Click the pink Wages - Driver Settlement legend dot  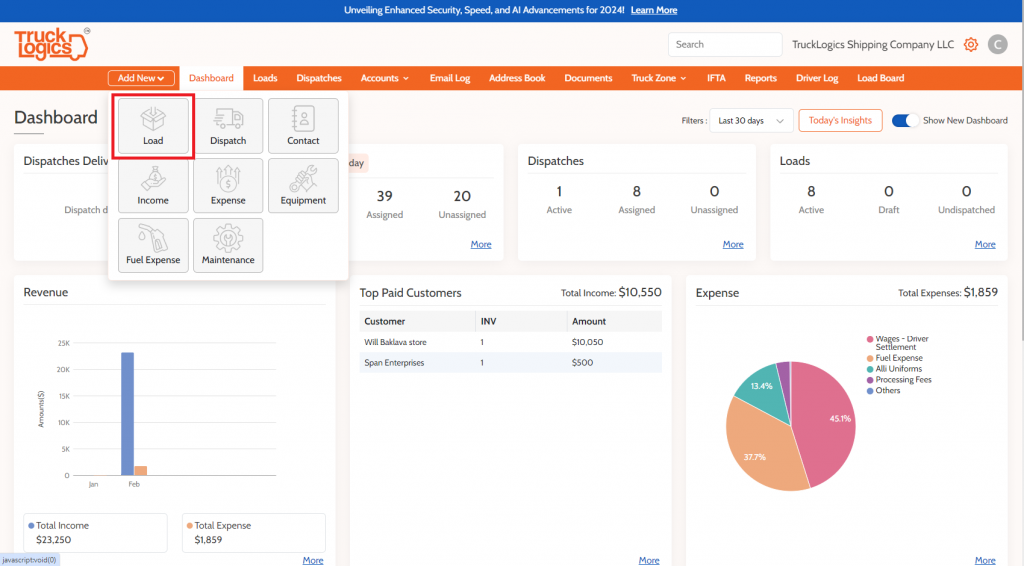coord(870,339)
